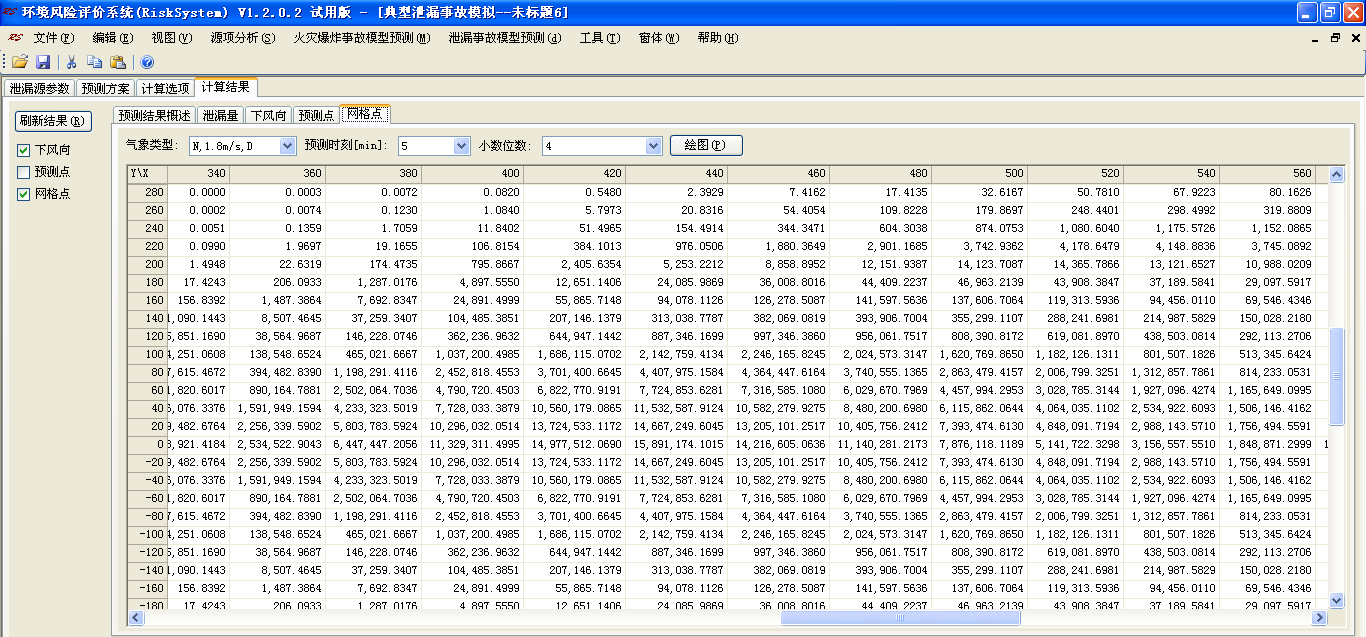
Task: Select the 网格点 sub-tab
Action: pyautogui.click(x=365, y=114)
